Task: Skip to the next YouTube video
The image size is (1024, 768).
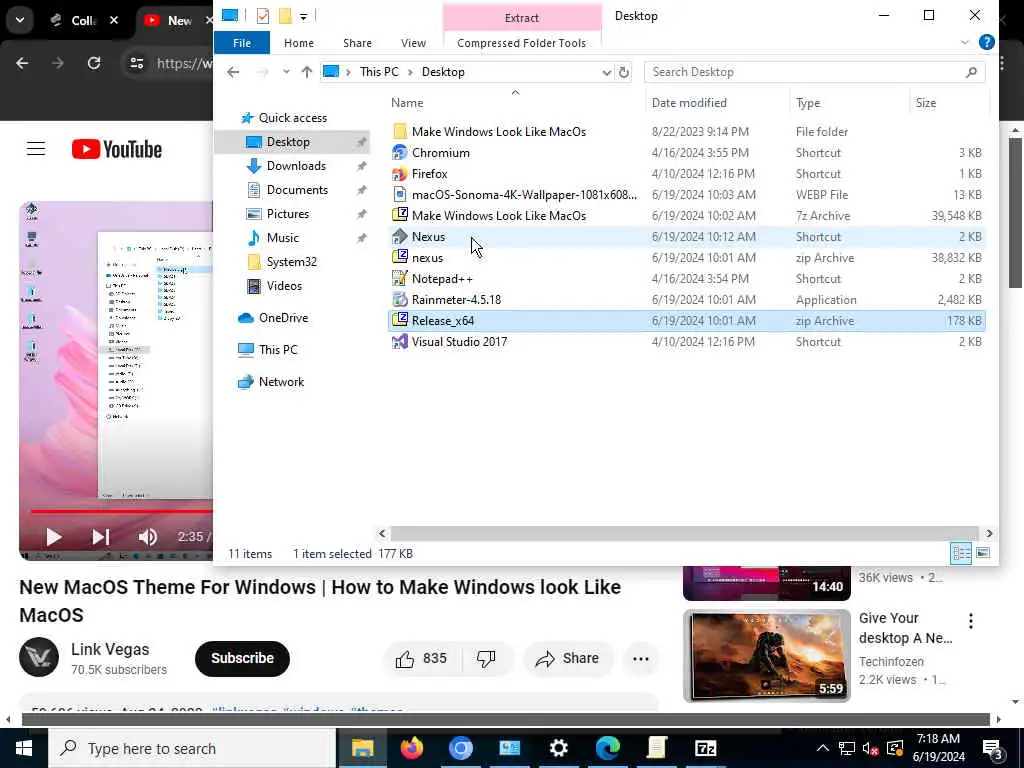Action: click(101, 537)
